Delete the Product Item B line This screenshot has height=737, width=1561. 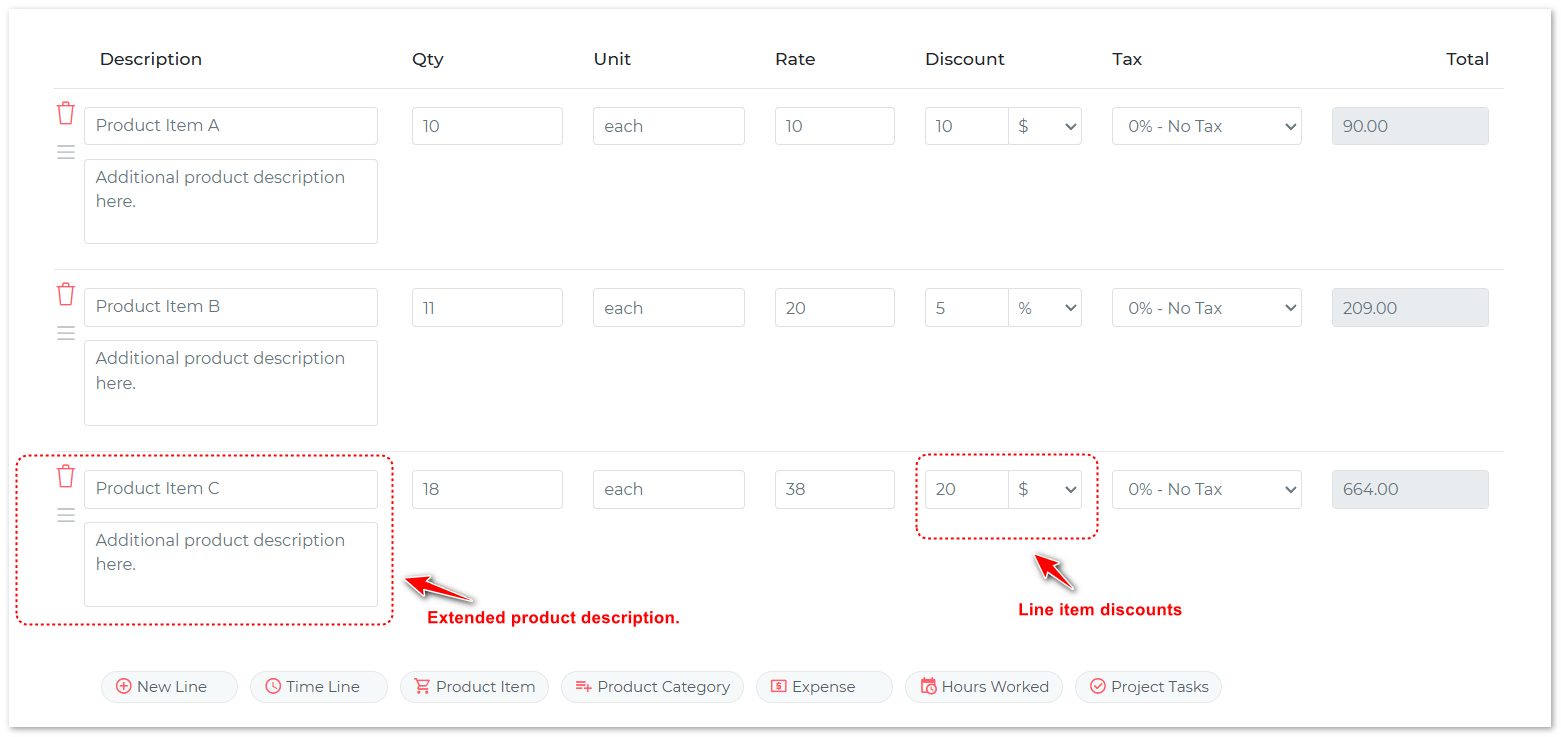[65, 294]
